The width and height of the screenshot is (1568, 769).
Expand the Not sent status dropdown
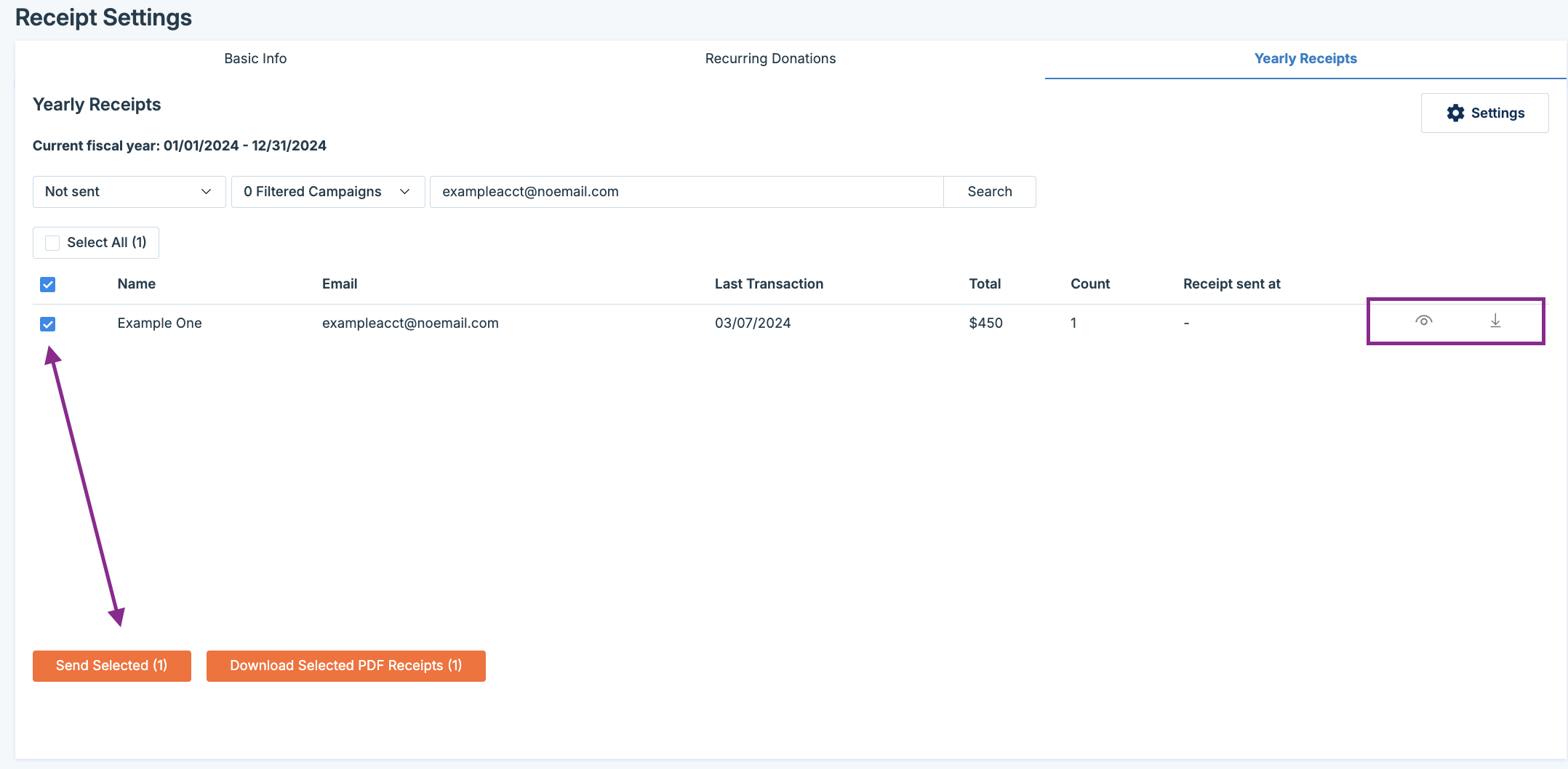point(129,192)
